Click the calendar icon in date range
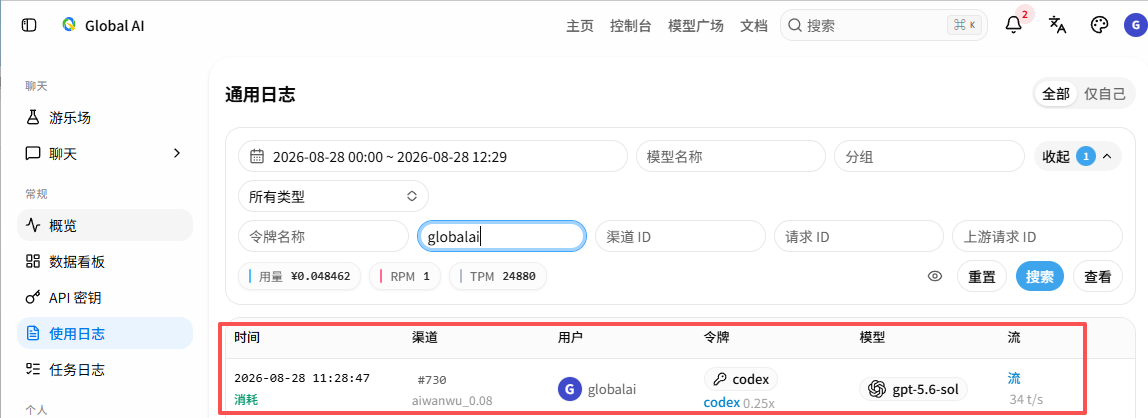This screenshot has width=1148, height=418. point(256,156)
